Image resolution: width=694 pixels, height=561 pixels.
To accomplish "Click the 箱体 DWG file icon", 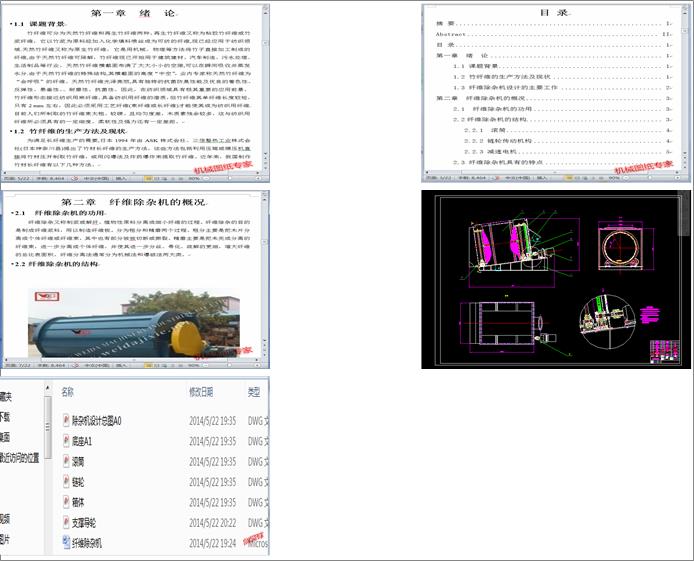I will (x=66, y=502).
